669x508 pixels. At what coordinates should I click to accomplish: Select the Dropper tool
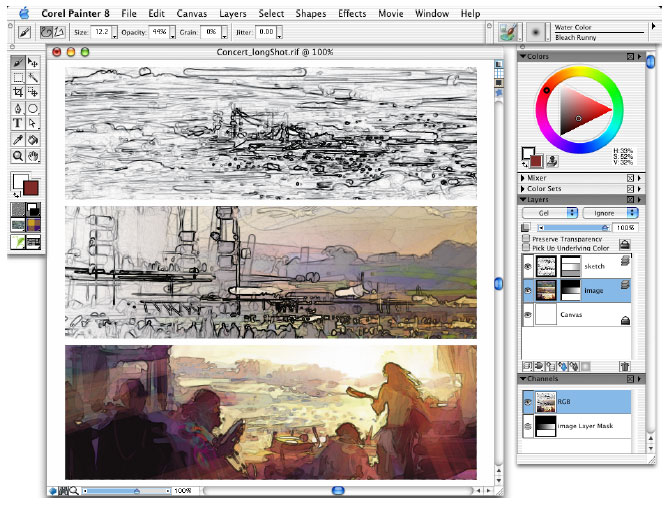[x=18, y=140]
